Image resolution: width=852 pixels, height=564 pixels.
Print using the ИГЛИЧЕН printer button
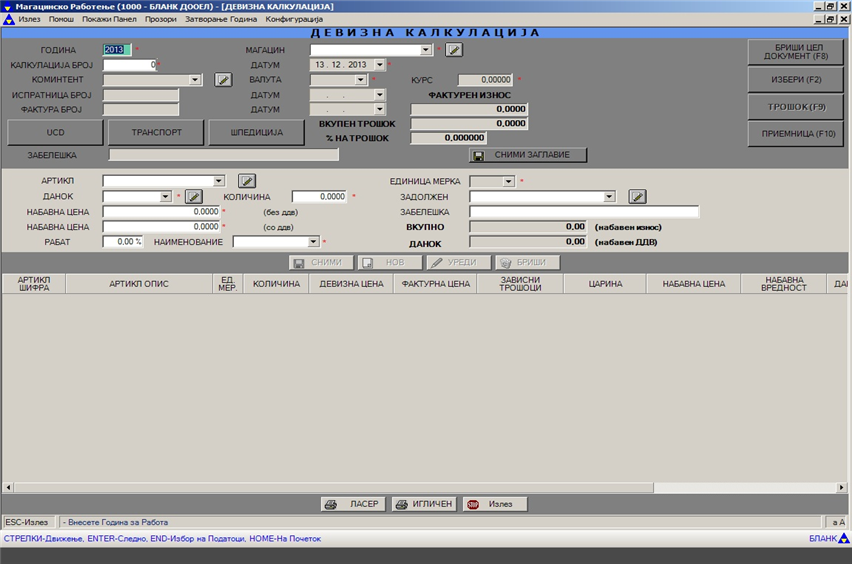coord(424,504)
